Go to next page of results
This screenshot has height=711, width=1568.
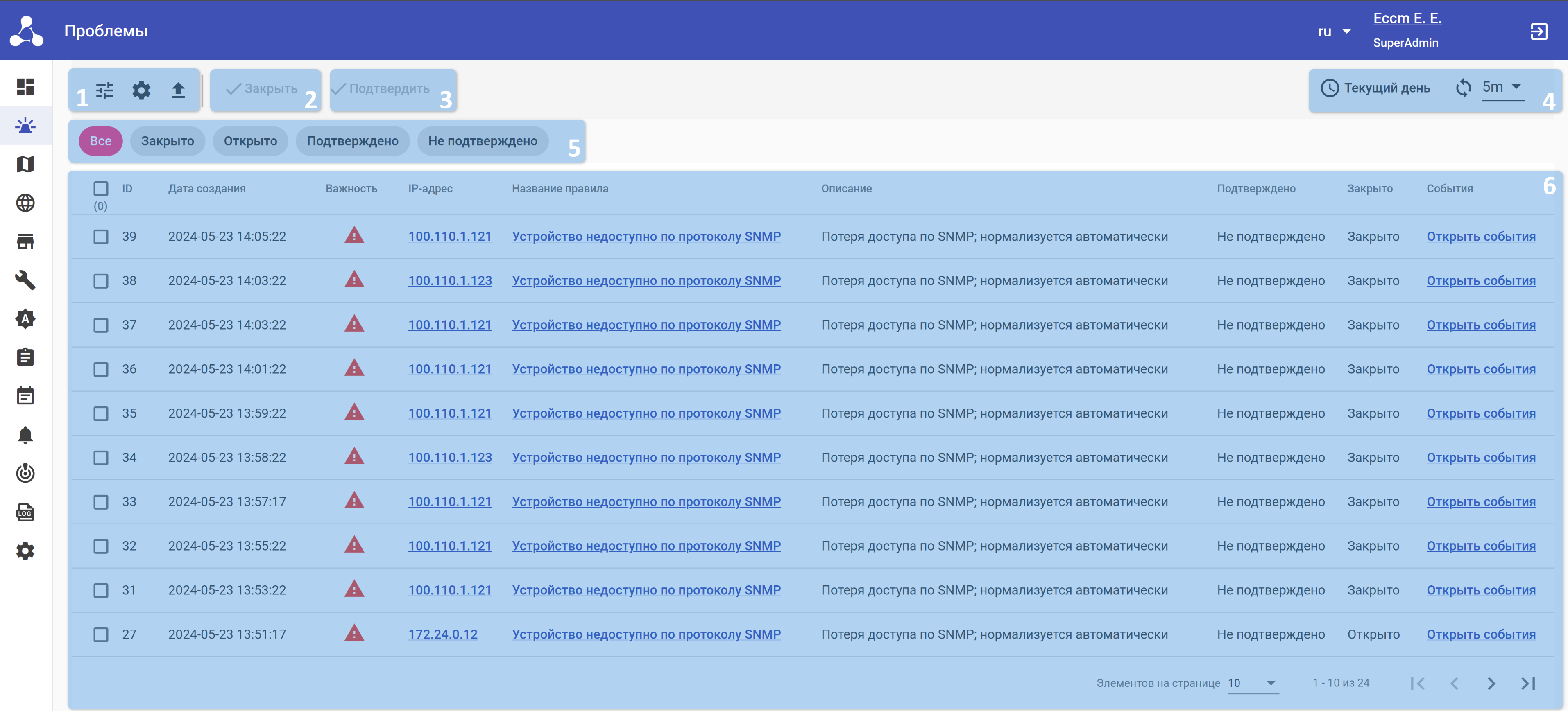point(1491,683)
